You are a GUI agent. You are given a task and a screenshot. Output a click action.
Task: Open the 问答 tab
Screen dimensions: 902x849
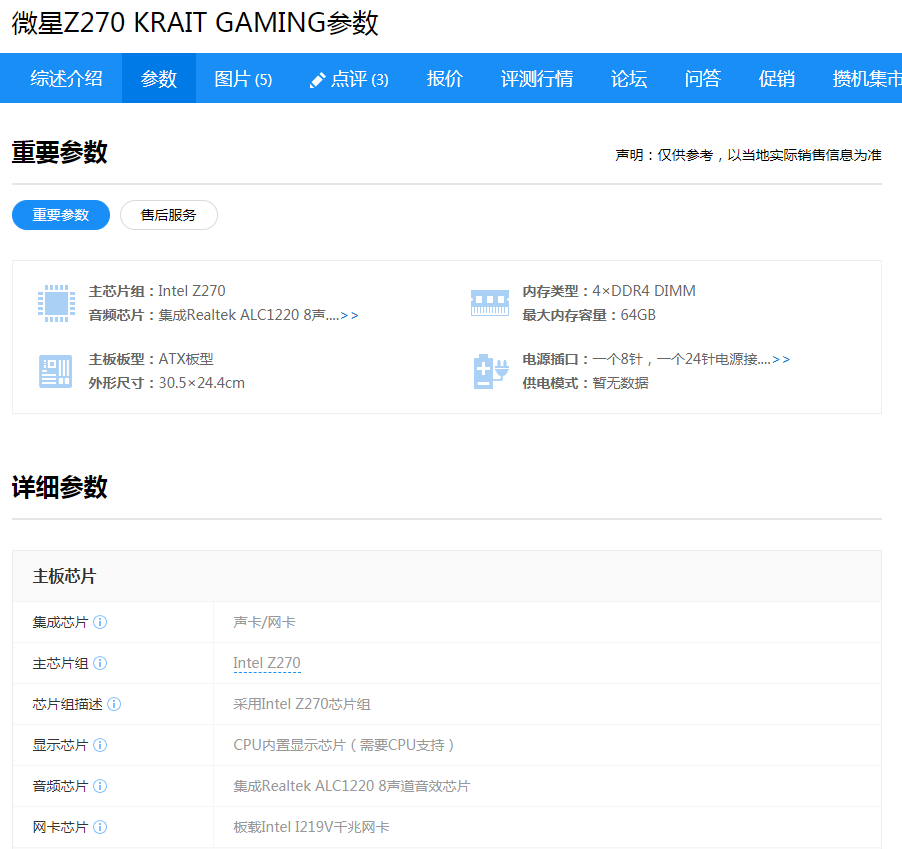(x=703, y=78)
